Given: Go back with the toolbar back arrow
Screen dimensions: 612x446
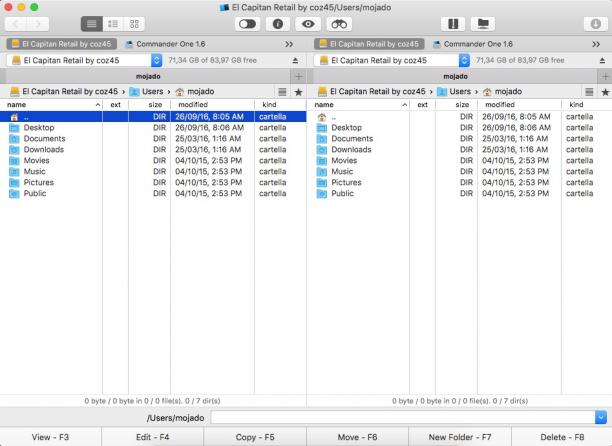Looking at the screenshot, I should pyautogui.click(x=16, y=24).
